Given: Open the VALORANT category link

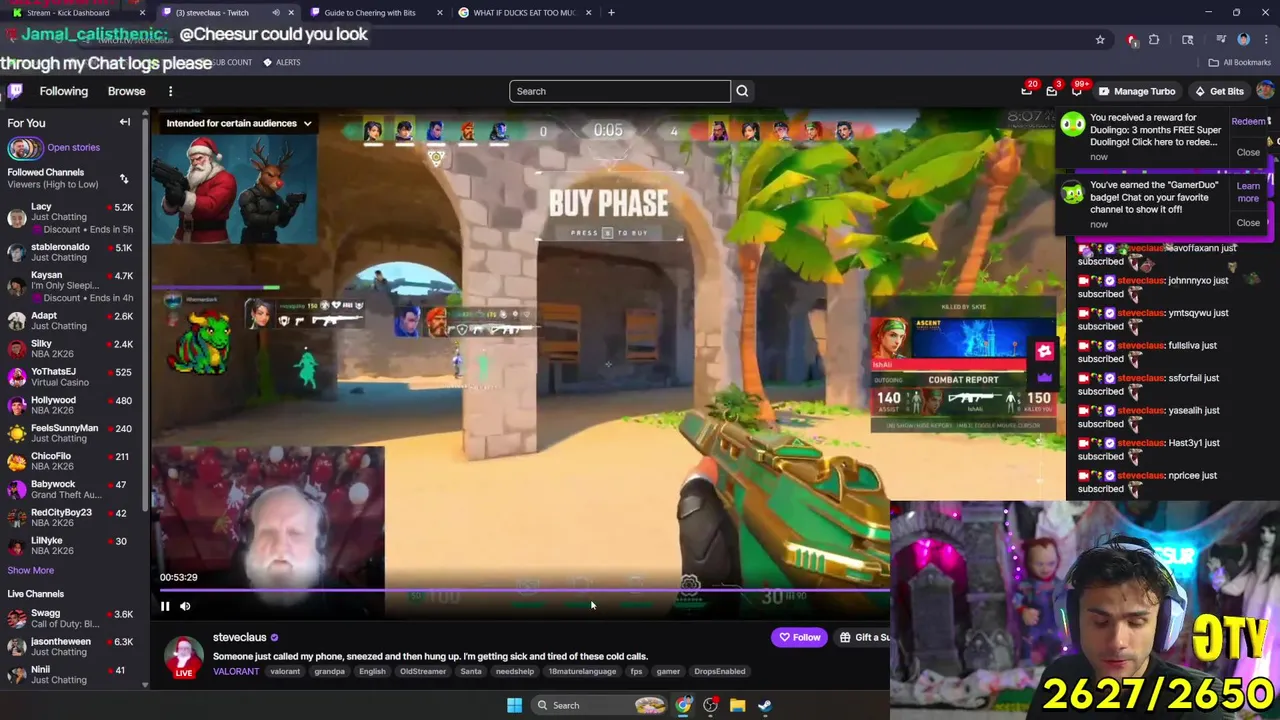Looking at the screenshot, I should pyautogui.click(x=236, y=671).
